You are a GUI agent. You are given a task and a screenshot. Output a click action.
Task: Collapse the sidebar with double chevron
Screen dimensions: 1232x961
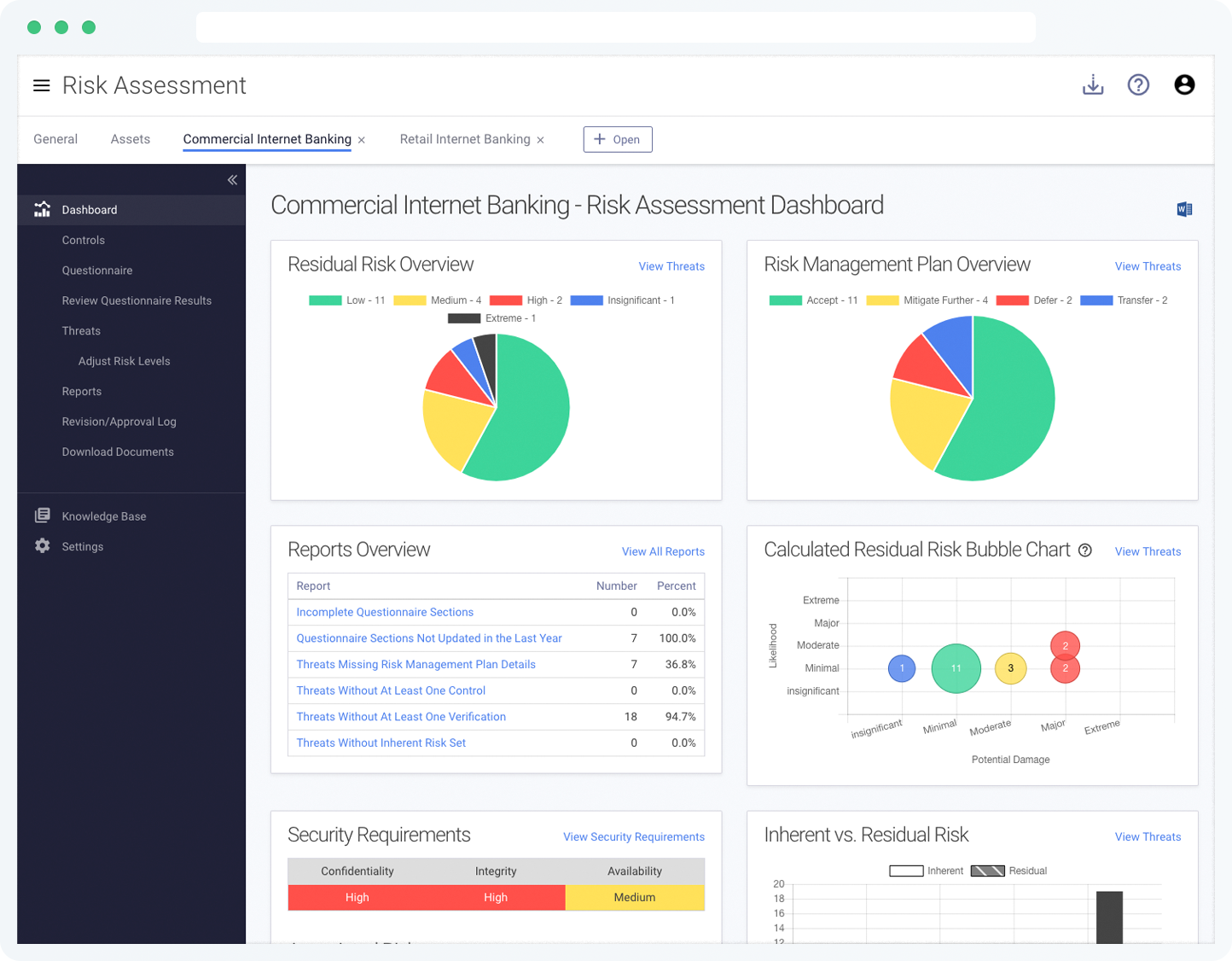point(232,180)
